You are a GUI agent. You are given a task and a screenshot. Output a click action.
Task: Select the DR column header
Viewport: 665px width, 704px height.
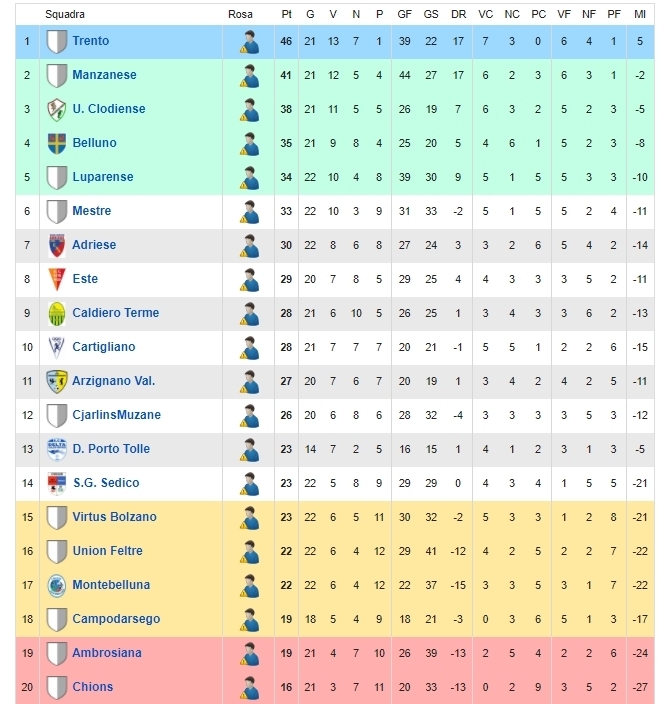click(458, 14)
